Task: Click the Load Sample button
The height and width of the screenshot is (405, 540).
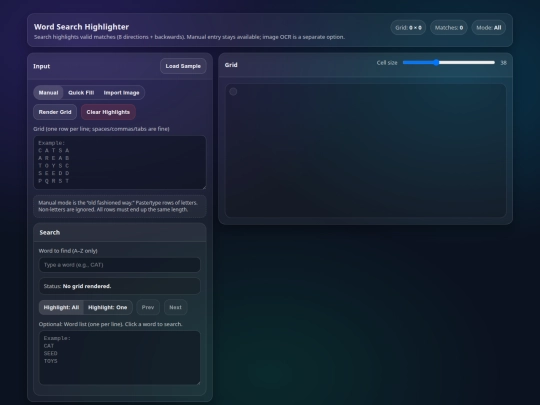Action: (x=183, y=66)
